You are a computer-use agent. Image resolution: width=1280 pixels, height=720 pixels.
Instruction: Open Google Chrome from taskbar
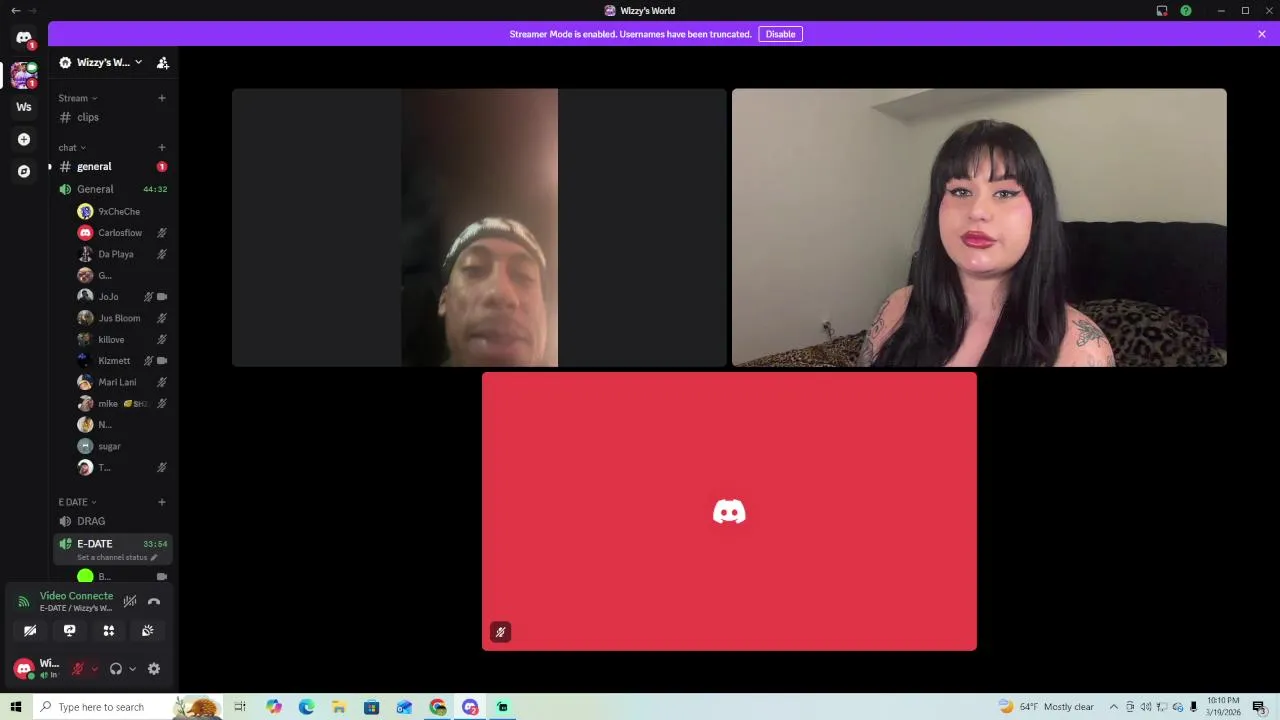(x=437, y=707)
